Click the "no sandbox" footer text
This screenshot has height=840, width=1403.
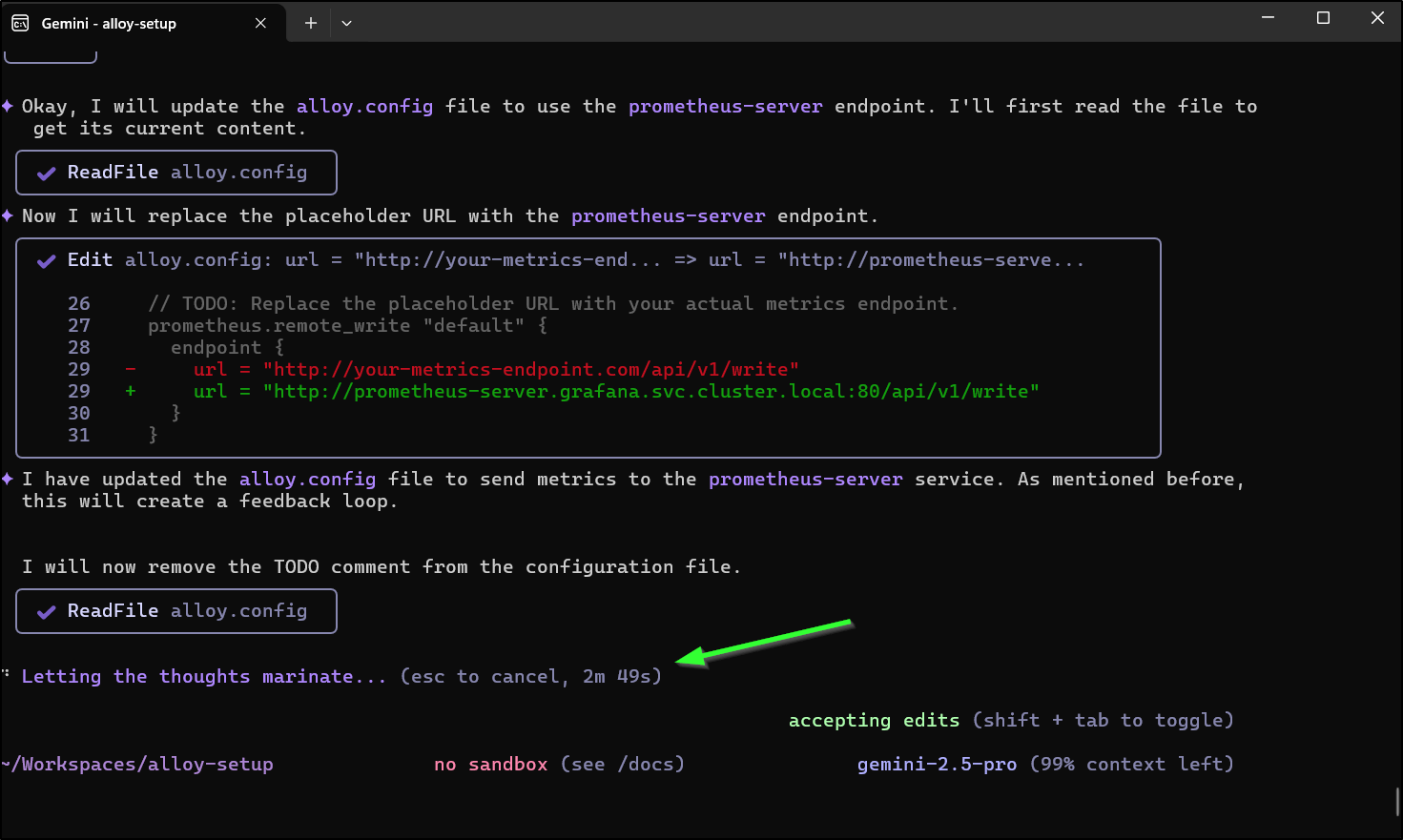[x=491, y=764]
